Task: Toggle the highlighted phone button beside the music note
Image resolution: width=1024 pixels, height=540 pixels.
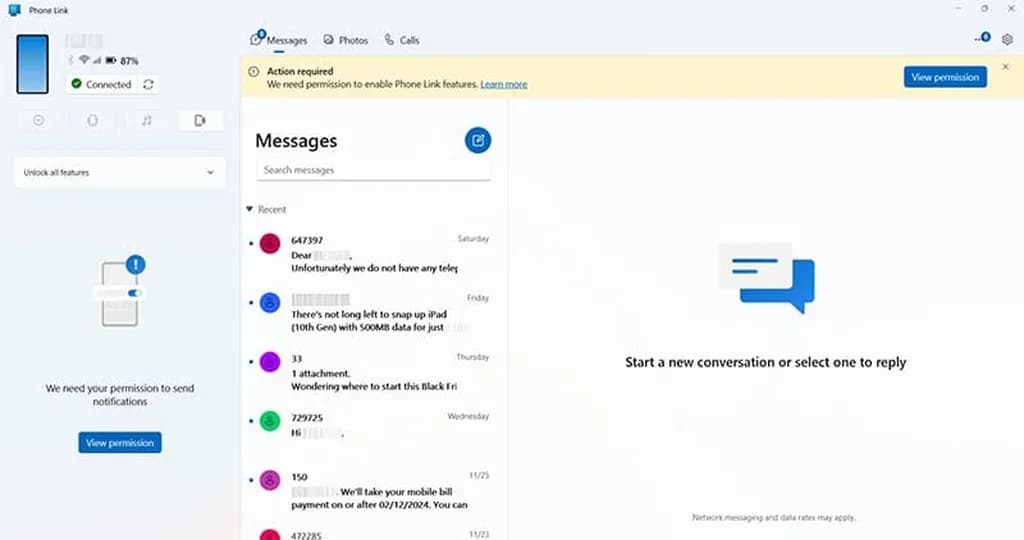Action: coord(200,120)
